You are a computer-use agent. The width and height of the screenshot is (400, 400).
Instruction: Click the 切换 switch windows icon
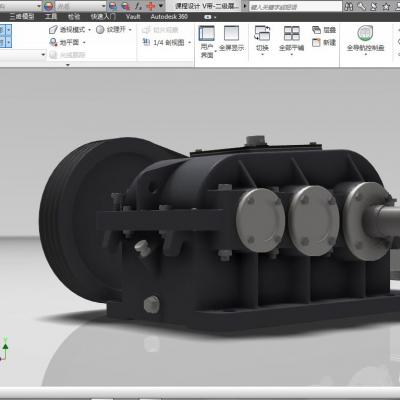coord(262,33)
